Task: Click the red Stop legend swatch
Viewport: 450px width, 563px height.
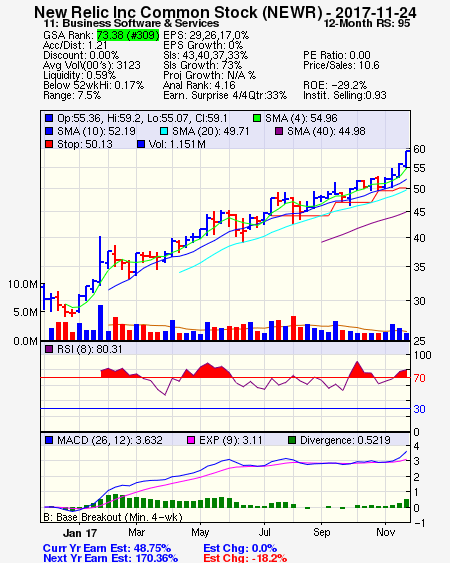Action: pyautogui.click(x=49, y=144)
